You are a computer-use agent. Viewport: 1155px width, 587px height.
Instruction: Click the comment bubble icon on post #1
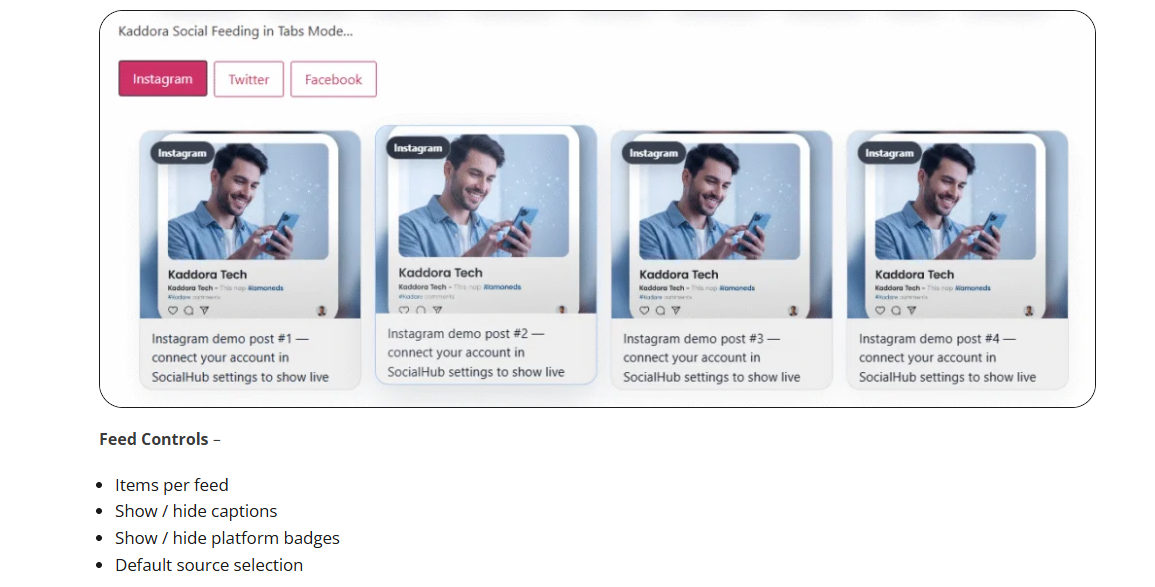(x=188, y=311)
